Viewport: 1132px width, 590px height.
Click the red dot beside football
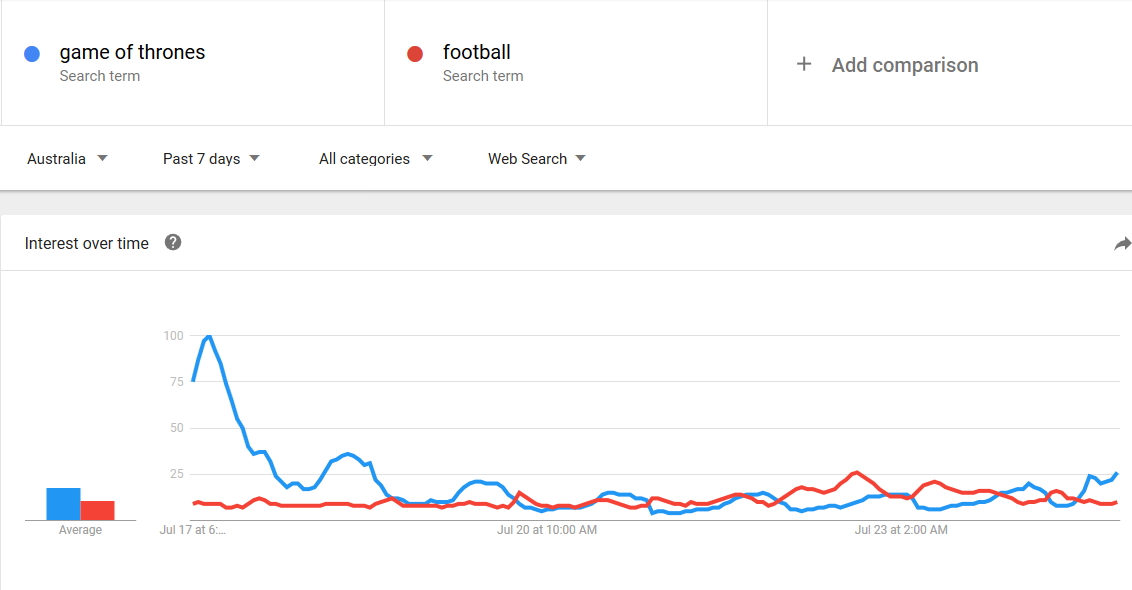pyautogui.click(x=415, y=54)
